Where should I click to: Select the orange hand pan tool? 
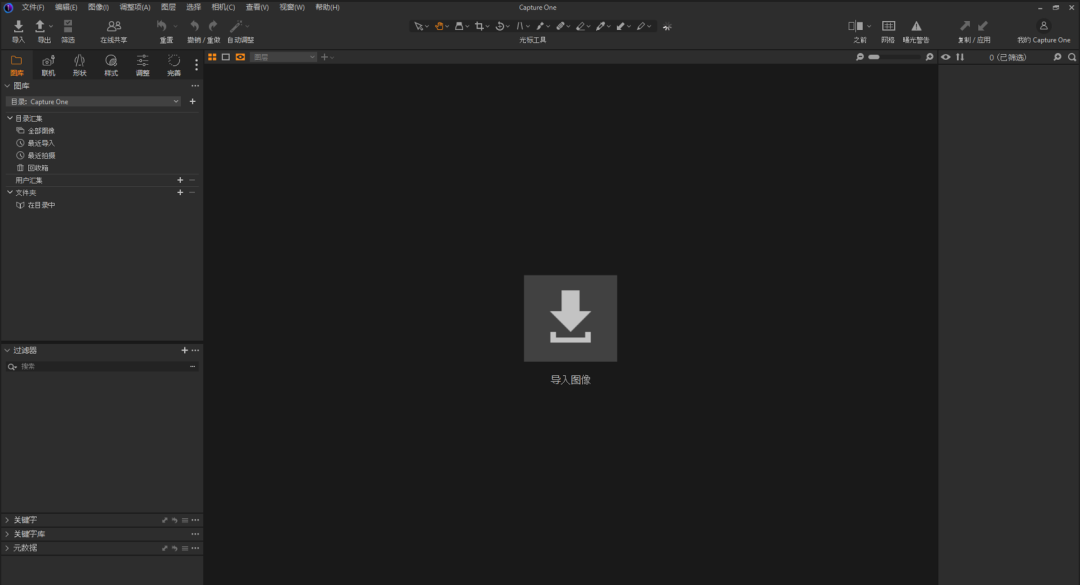439,26
